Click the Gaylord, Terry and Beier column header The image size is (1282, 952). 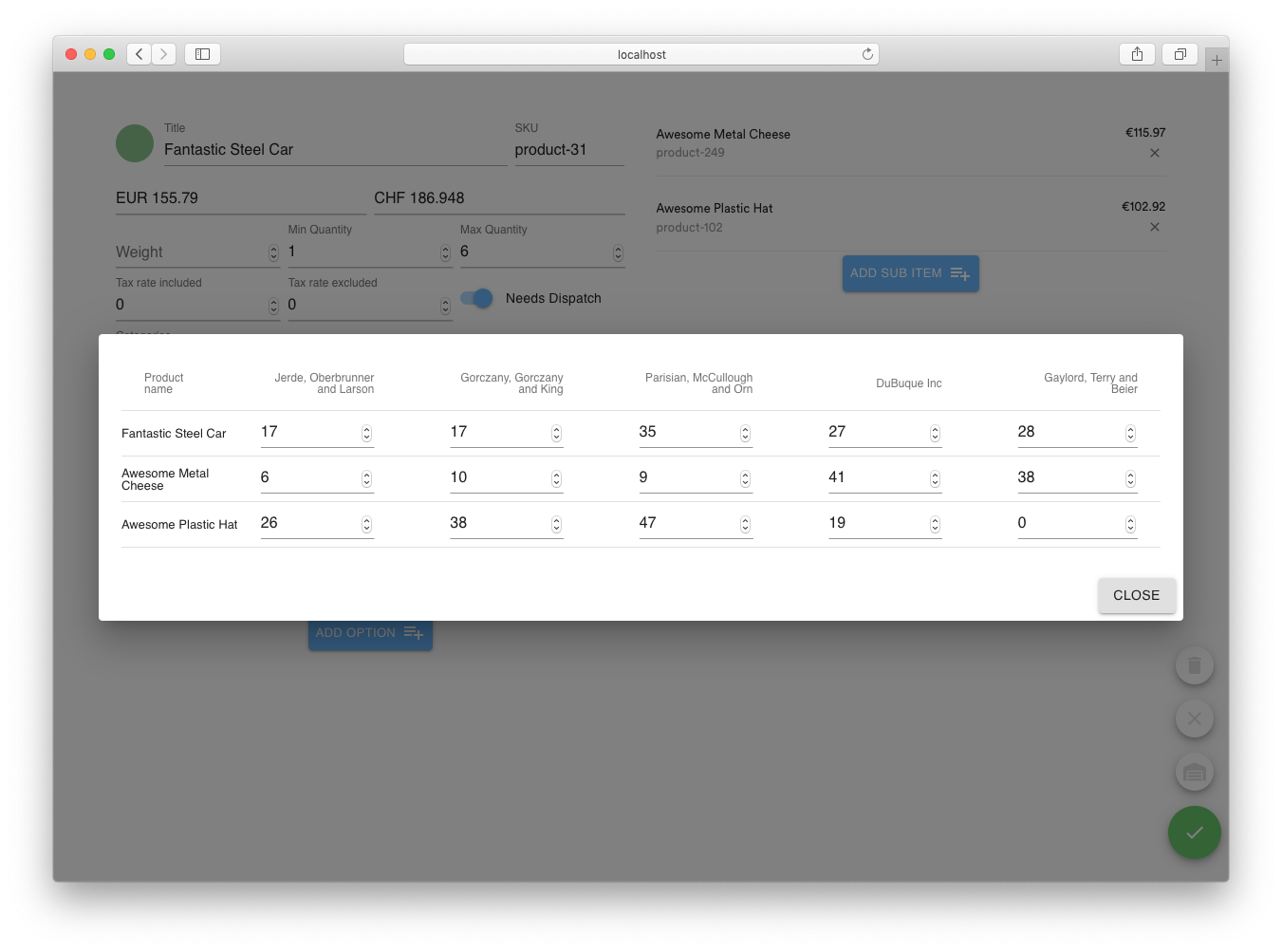[x=1090, y=383]
